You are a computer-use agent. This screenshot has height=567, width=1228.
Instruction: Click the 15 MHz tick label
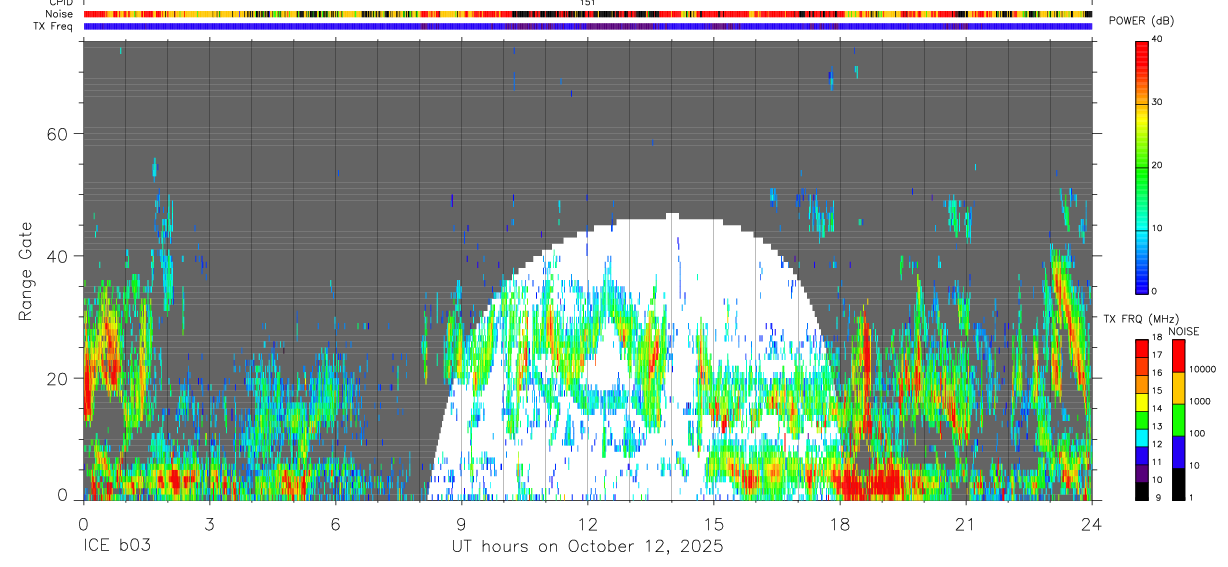pyautogui.click(x=1157, y=391)
